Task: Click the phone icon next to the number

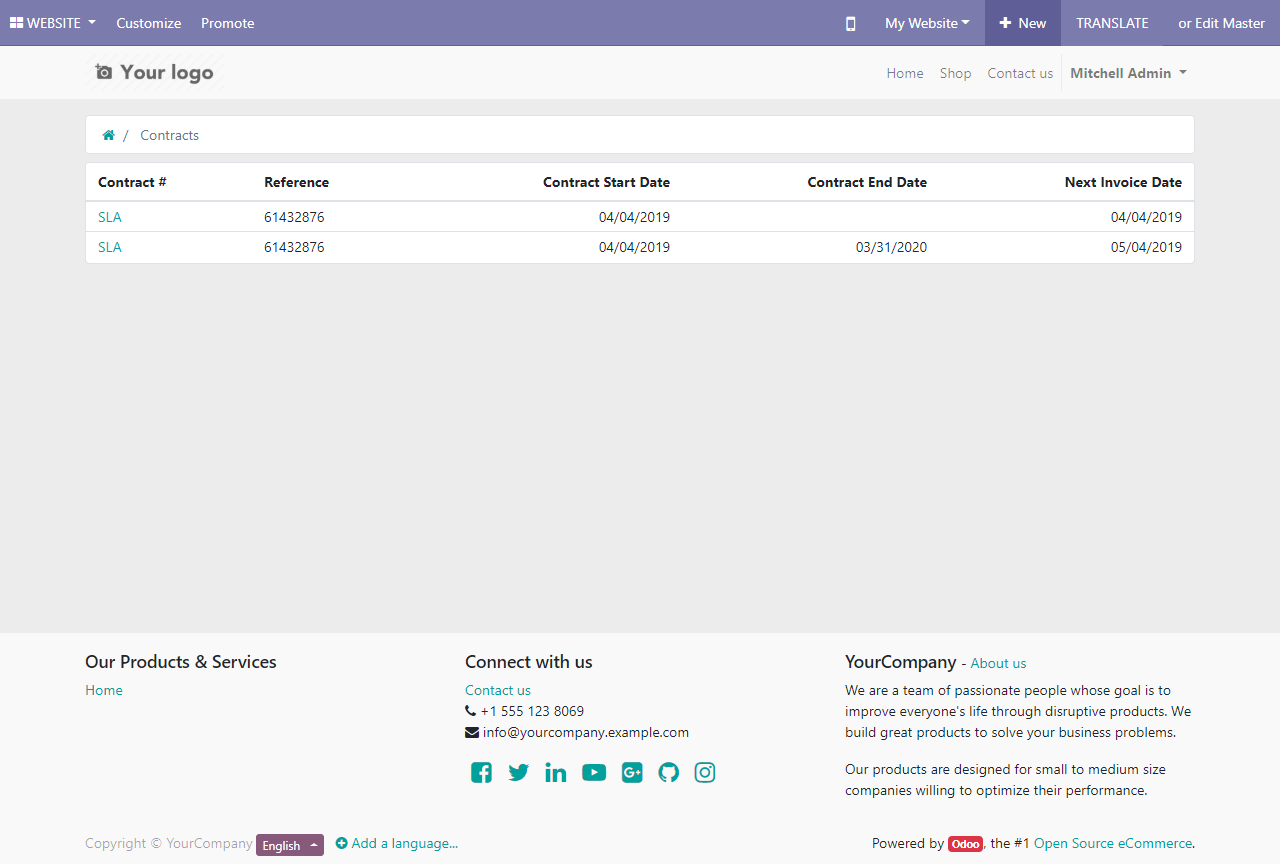Action: [469, 711]
